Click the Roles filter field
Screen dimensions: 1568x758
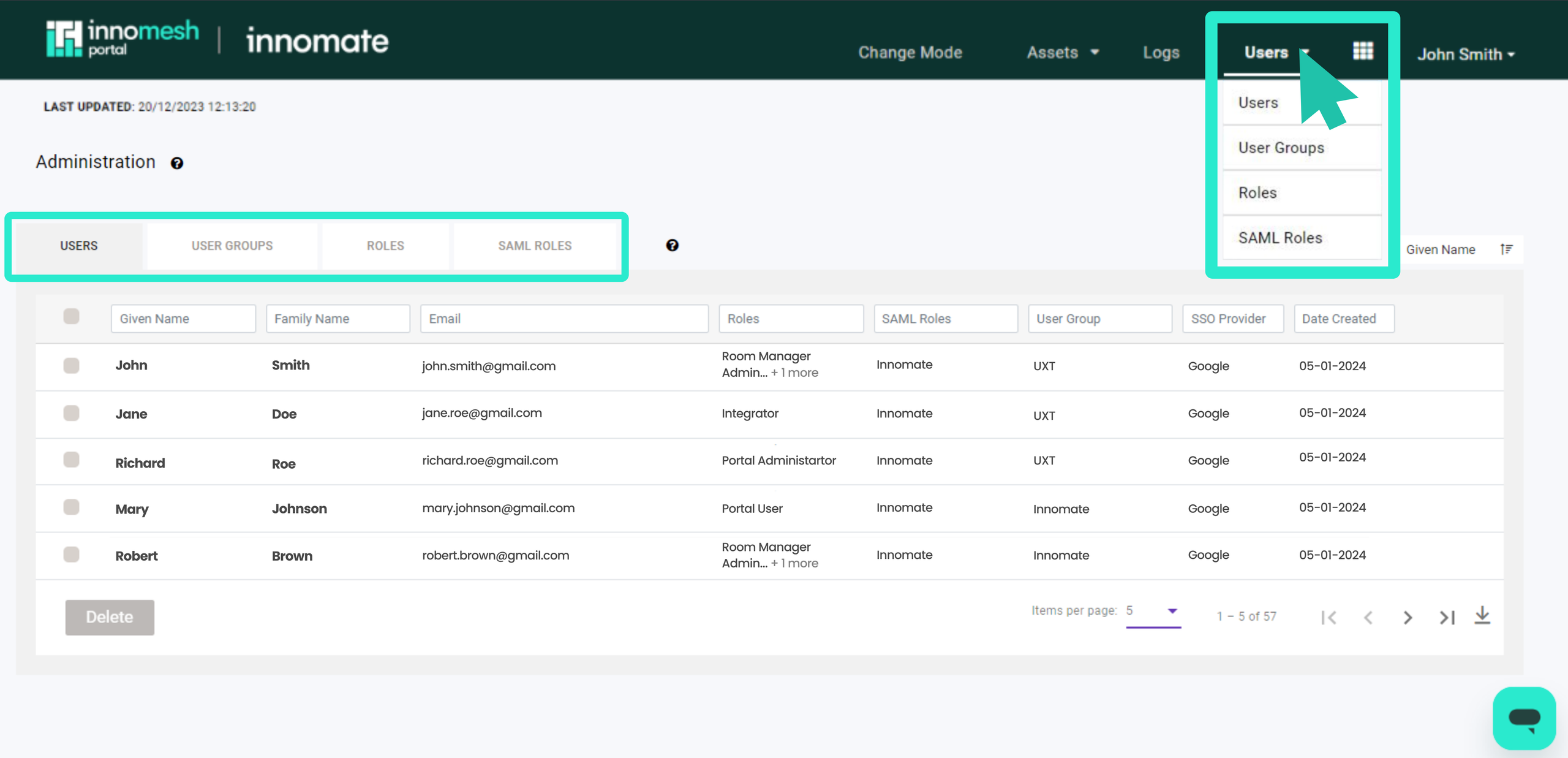click(x=791, y=319)
